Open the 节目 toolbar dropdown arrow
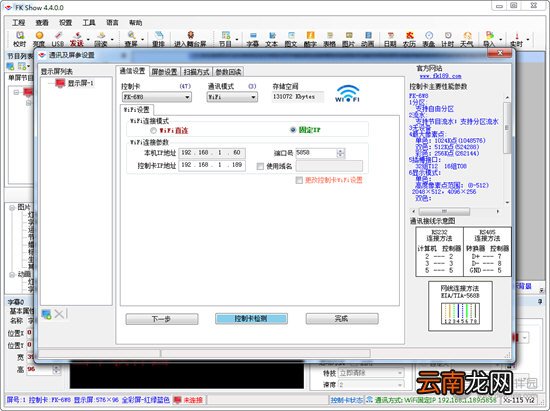 (237, 39)
